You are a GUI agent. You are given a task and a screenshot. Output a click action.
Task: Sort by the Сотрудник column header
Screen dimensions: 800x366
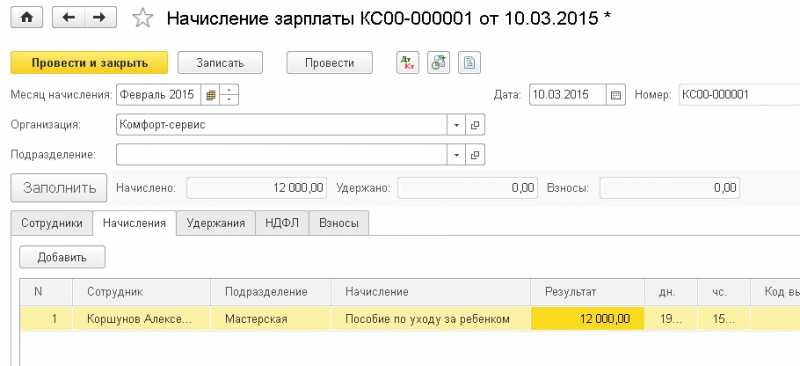click(141, 292)
